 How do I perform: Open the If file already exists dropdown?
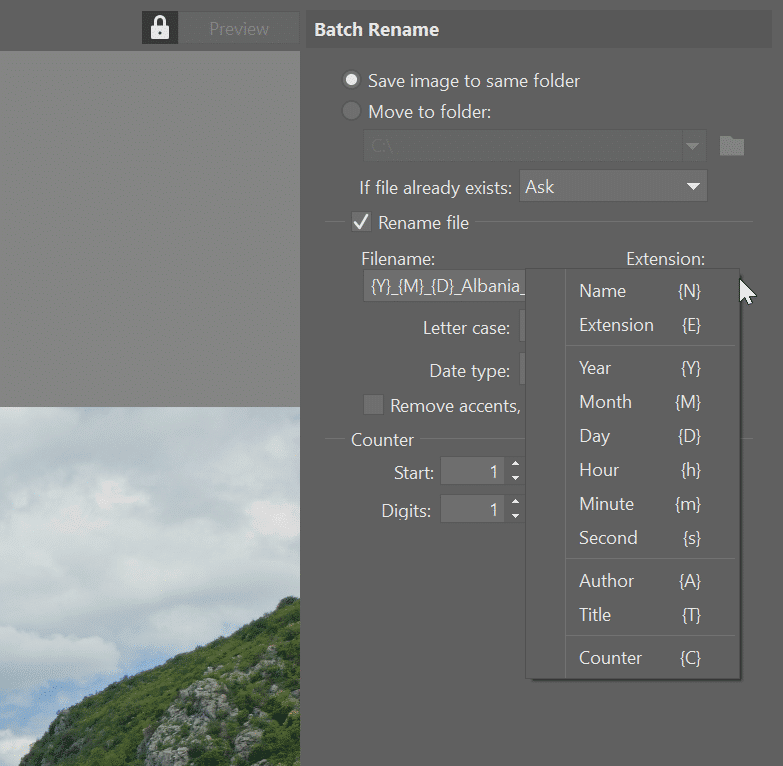pos(613,186)
